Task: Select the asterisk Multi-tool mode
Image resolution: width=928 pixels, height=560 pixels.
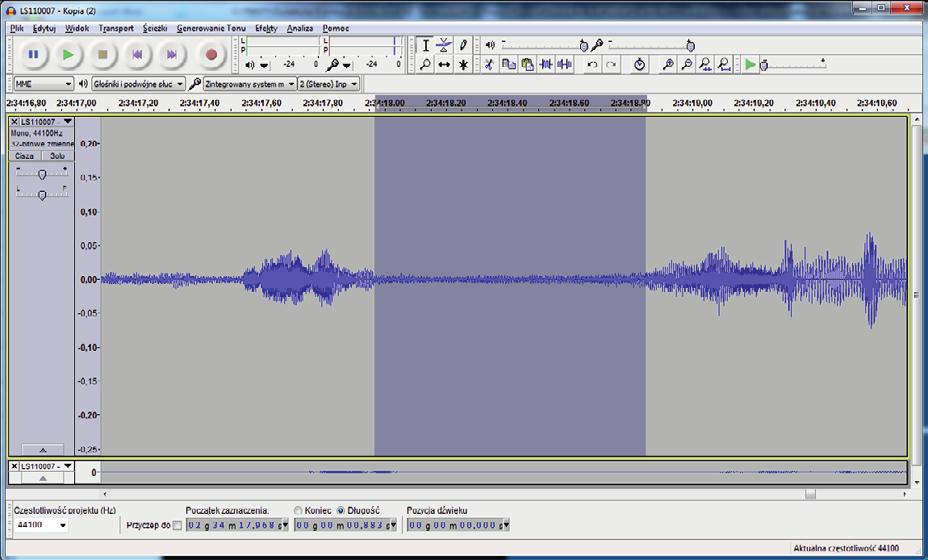Action: click(463, 65)
